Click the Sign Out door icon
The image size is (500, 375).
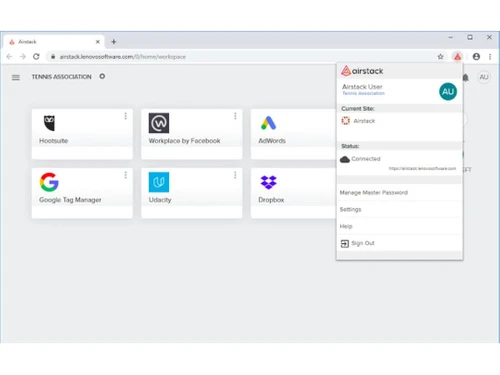[345, 244]
